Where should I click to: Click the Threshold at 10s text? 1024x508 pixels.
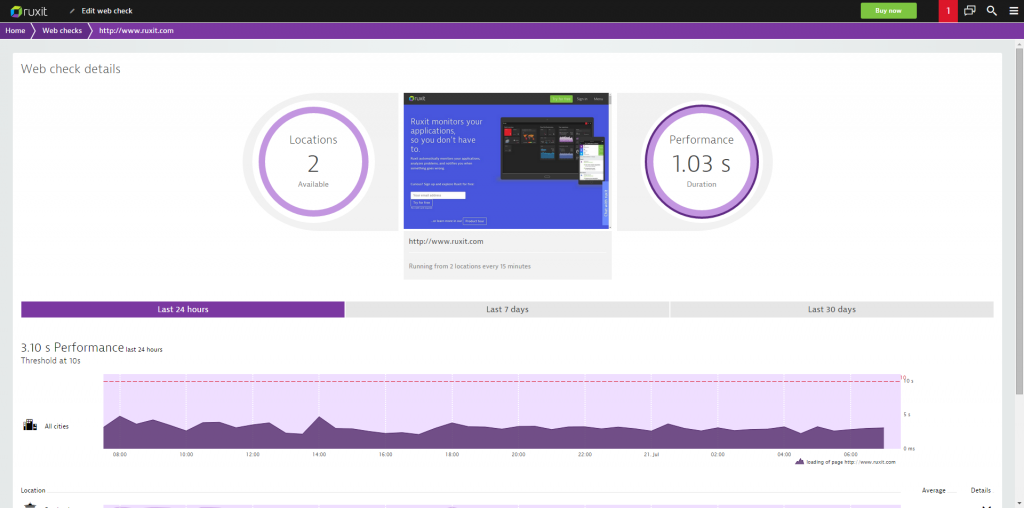pyautogui.click(x=50, y=360)
